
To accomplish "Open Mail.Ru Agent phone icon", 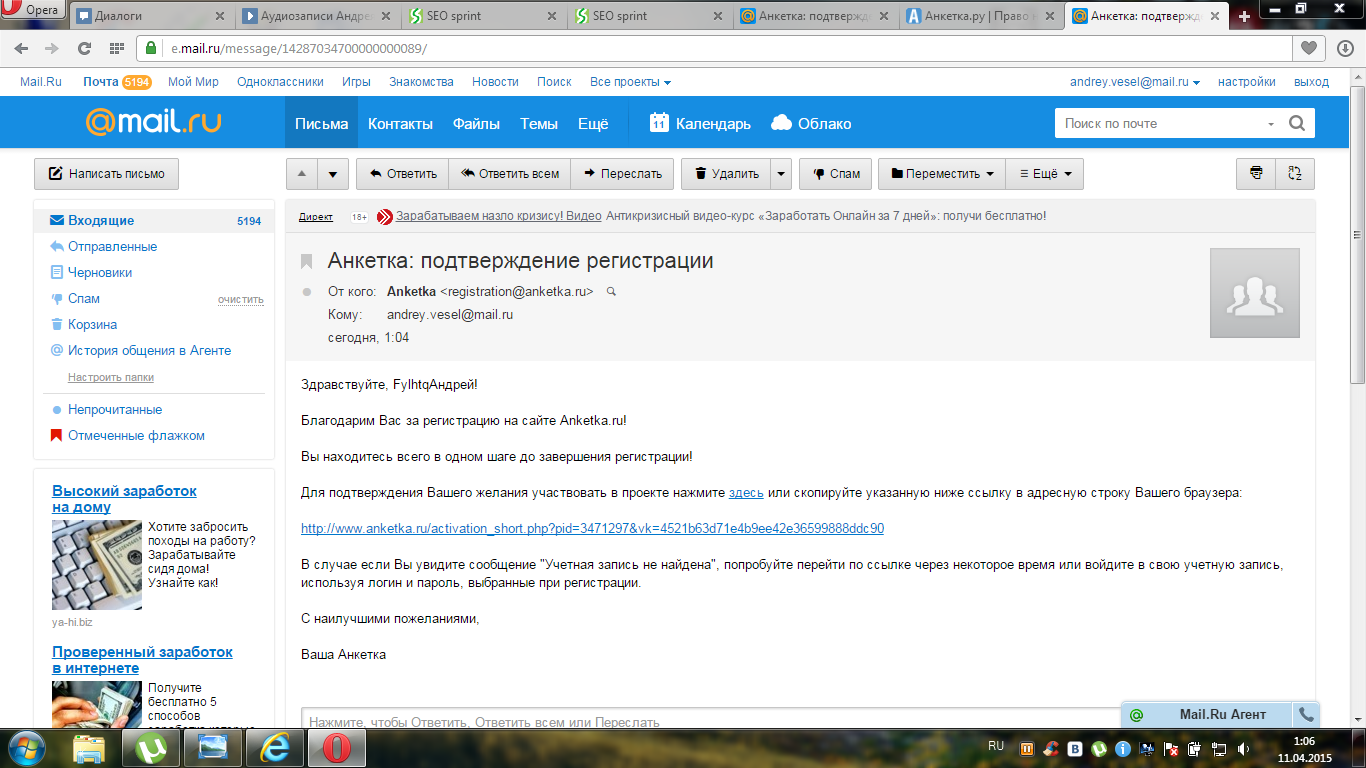I will click(x=1305, y=715).
